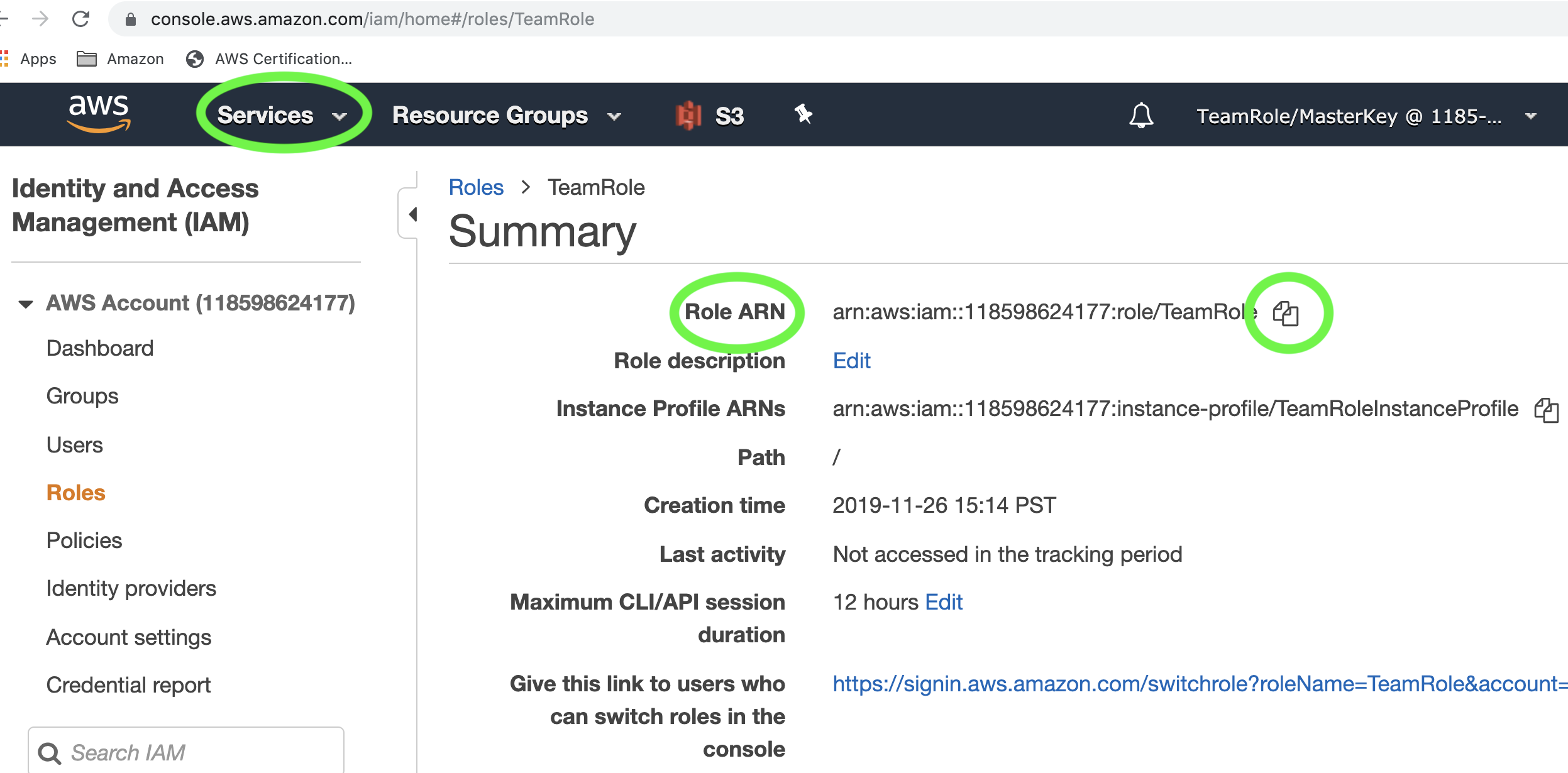Click the TeamRole breadcrumb text
This screenshot has height=773, width=1568.
(596, 187)
